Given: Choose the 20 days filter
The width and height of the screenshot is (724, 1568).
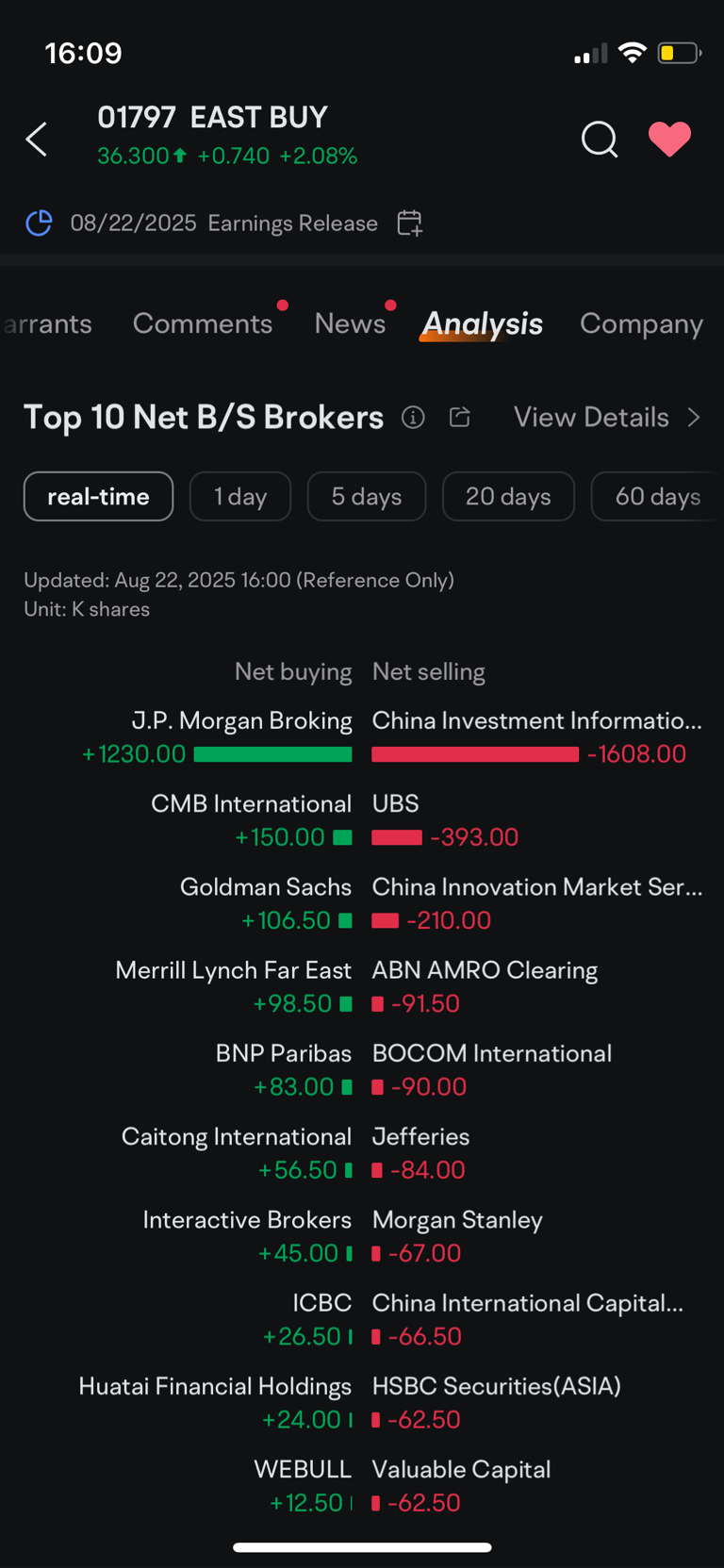Looking at the screenshot, I should click(508, 496).
